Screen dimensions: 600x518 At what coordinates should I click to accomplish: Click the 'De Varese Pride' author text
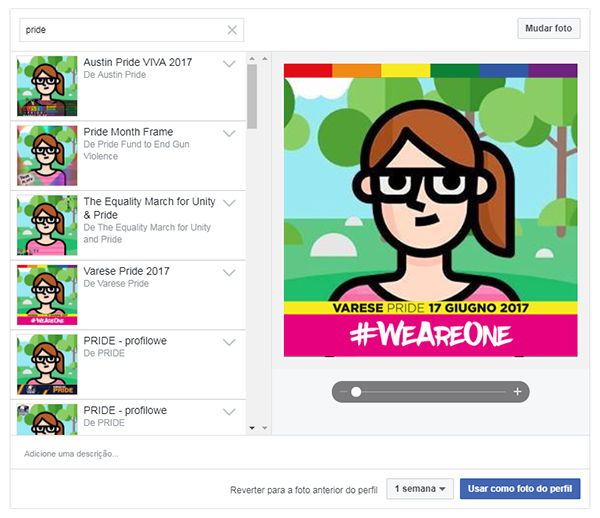click(116, 283)
